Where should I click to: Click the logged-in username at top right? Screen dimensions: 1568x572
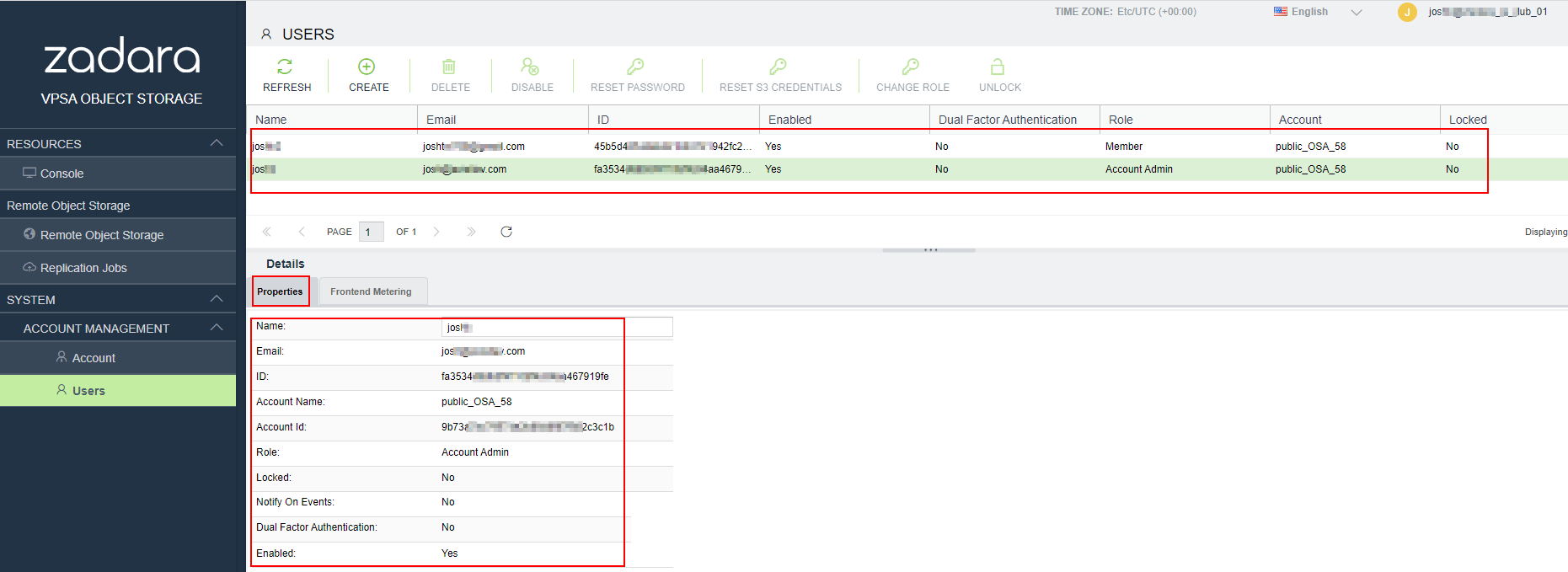click(1488, 12)
